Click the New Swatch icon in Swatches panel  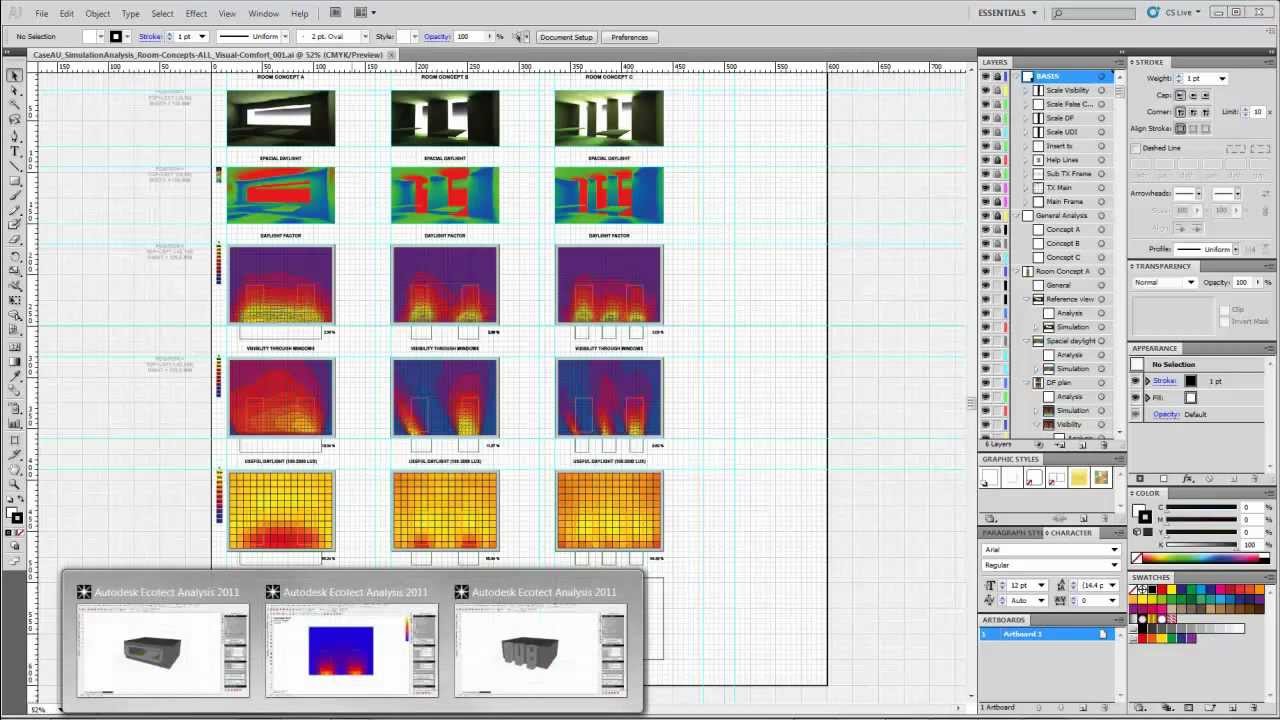pos(1234,708)
